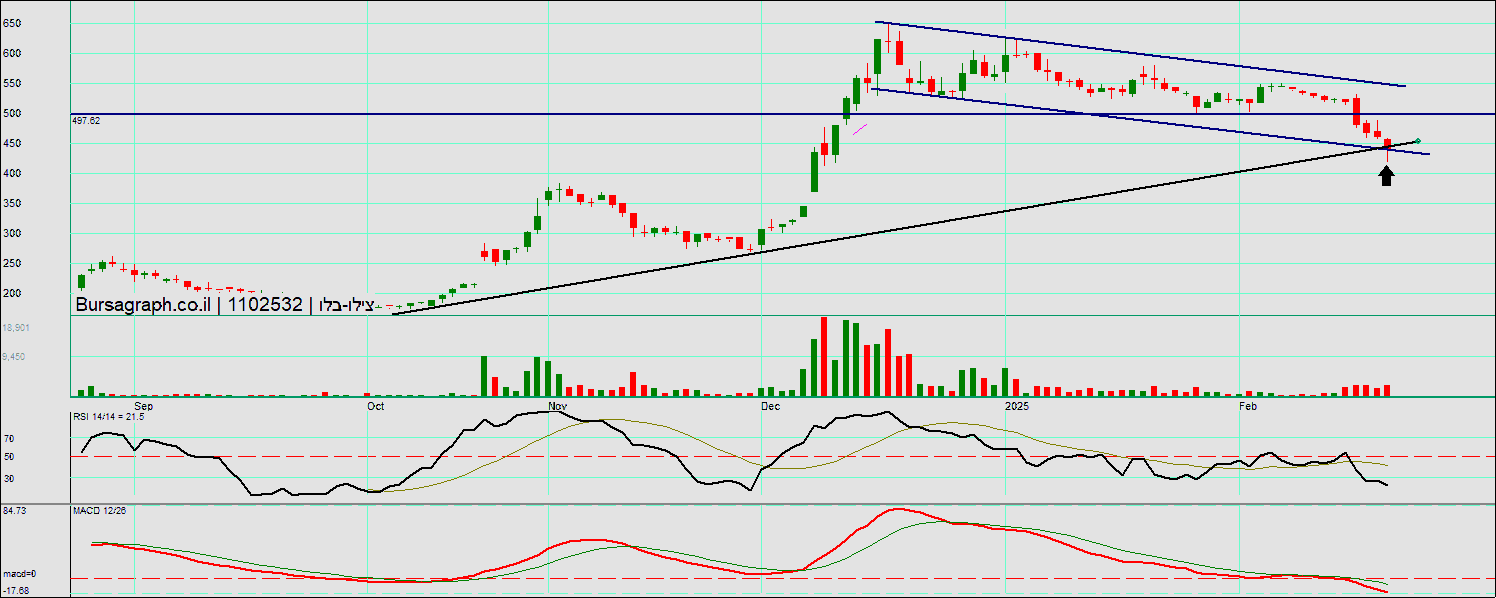The height and width of the screenshot is (598, 1496).
Task: Click the tallest red volume bar
Action: click(x=824, y=356)
